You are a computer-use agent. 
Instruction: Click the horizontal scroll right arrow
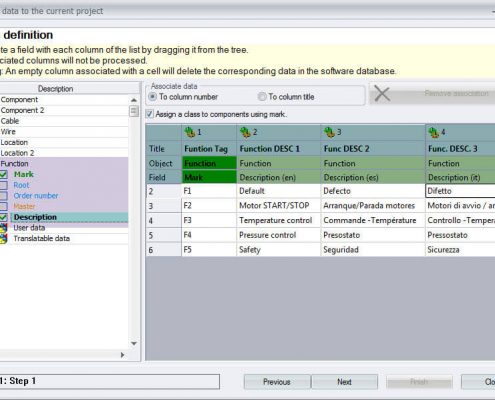point(122,355)
